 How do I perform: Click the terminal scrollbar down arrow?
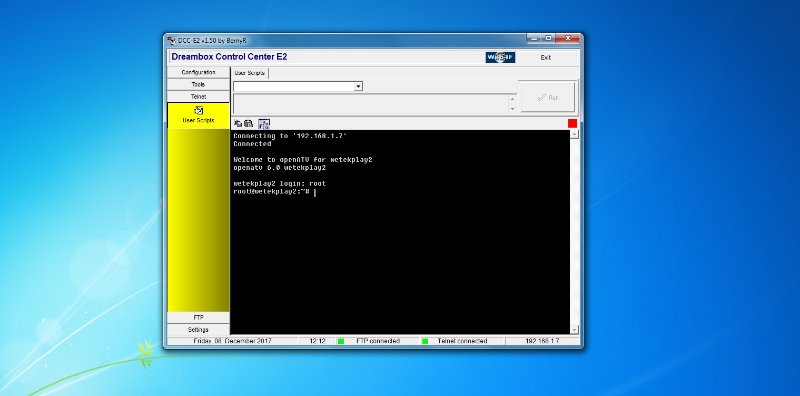[x=574, y=330]
